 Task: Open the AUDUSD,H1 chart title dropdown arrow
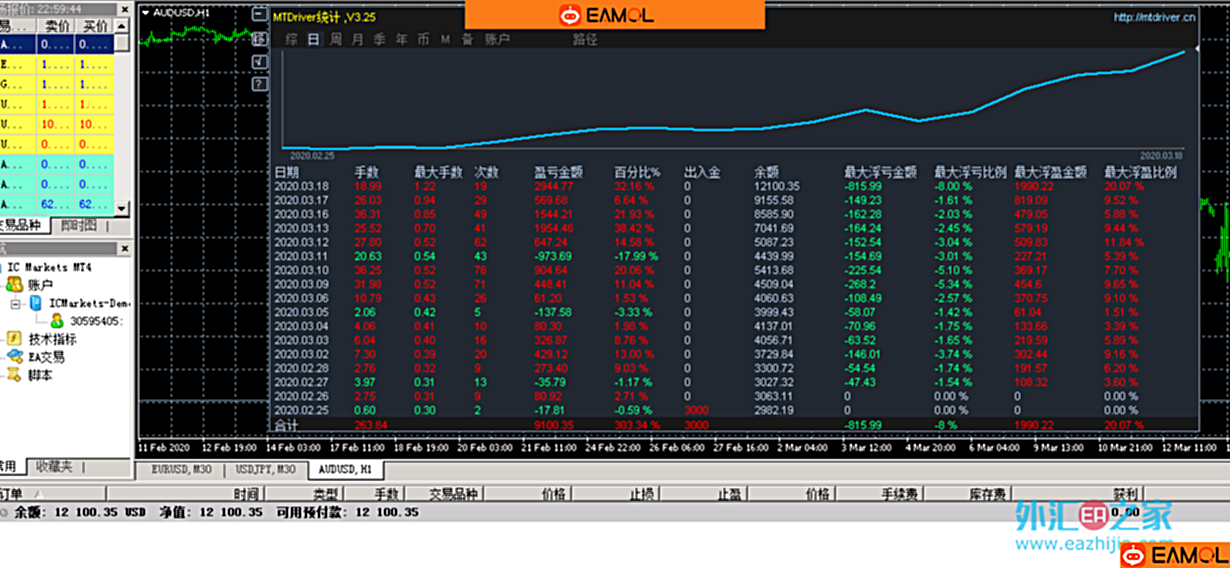click(x=146, y=13)
